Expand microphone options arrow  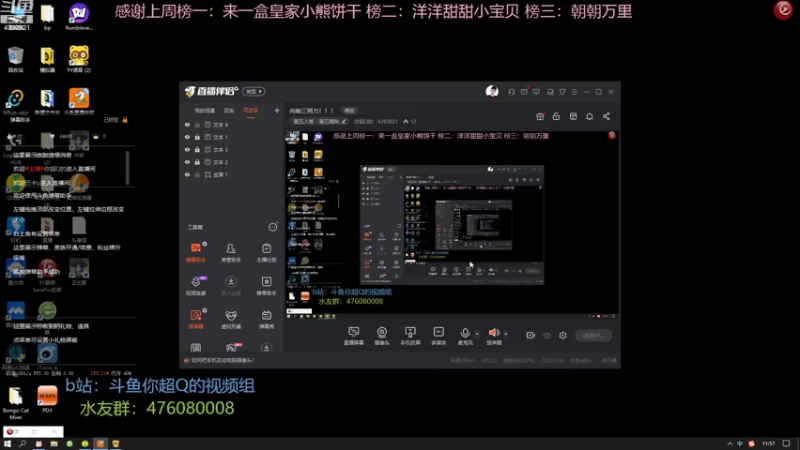pyautogui.click(x=477, y=334)
